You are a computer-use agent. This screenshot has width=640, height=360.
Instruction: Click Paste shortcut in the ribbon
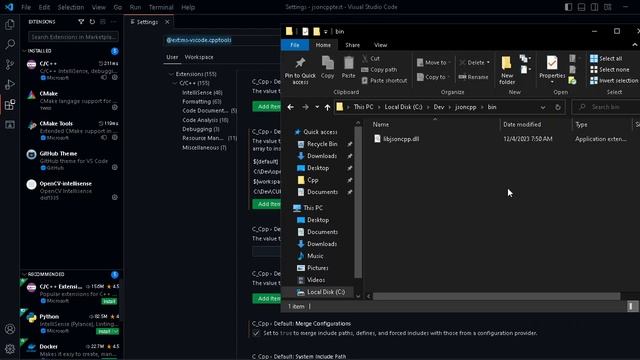coord(384,81)
